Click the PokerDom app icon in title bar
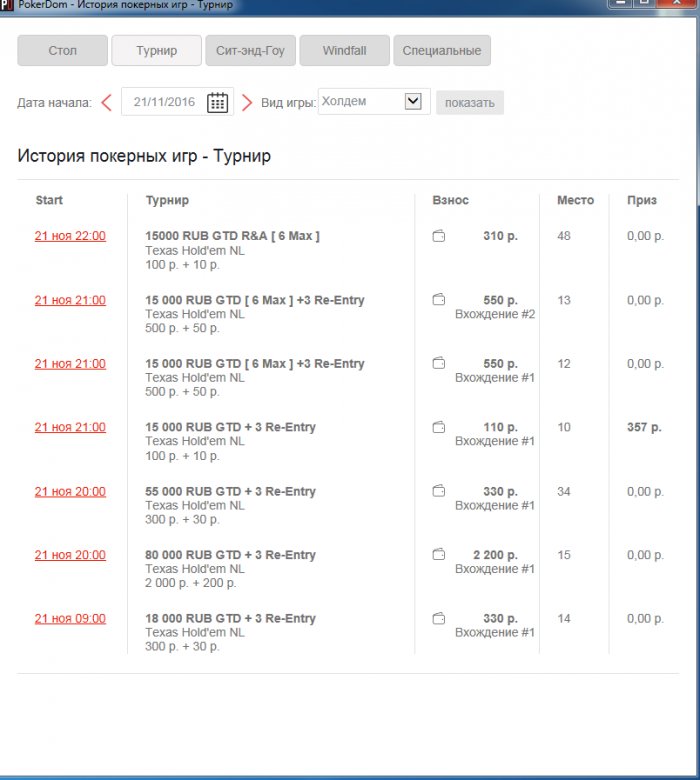Viewport: 700px width, 780px height. coord(7,5)
